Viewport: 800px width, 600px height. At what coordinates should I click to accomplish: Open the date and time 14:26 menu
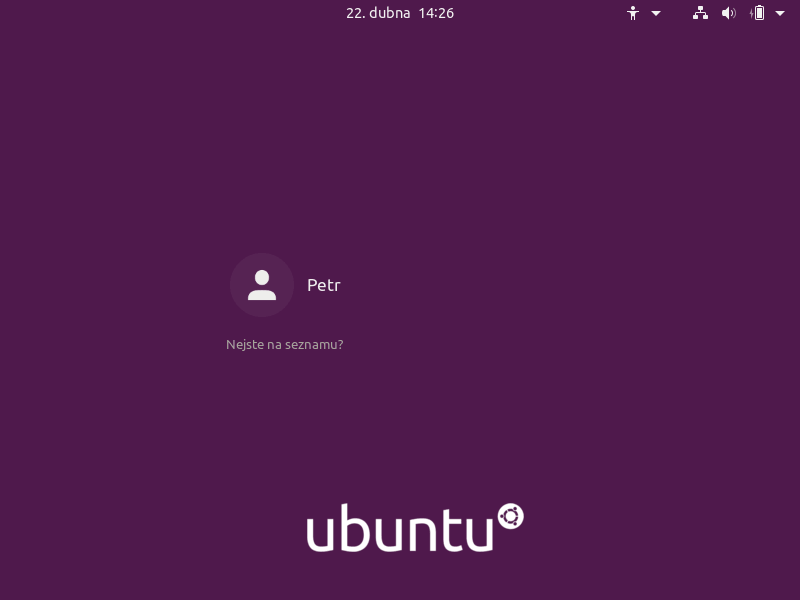pos(400,13)
